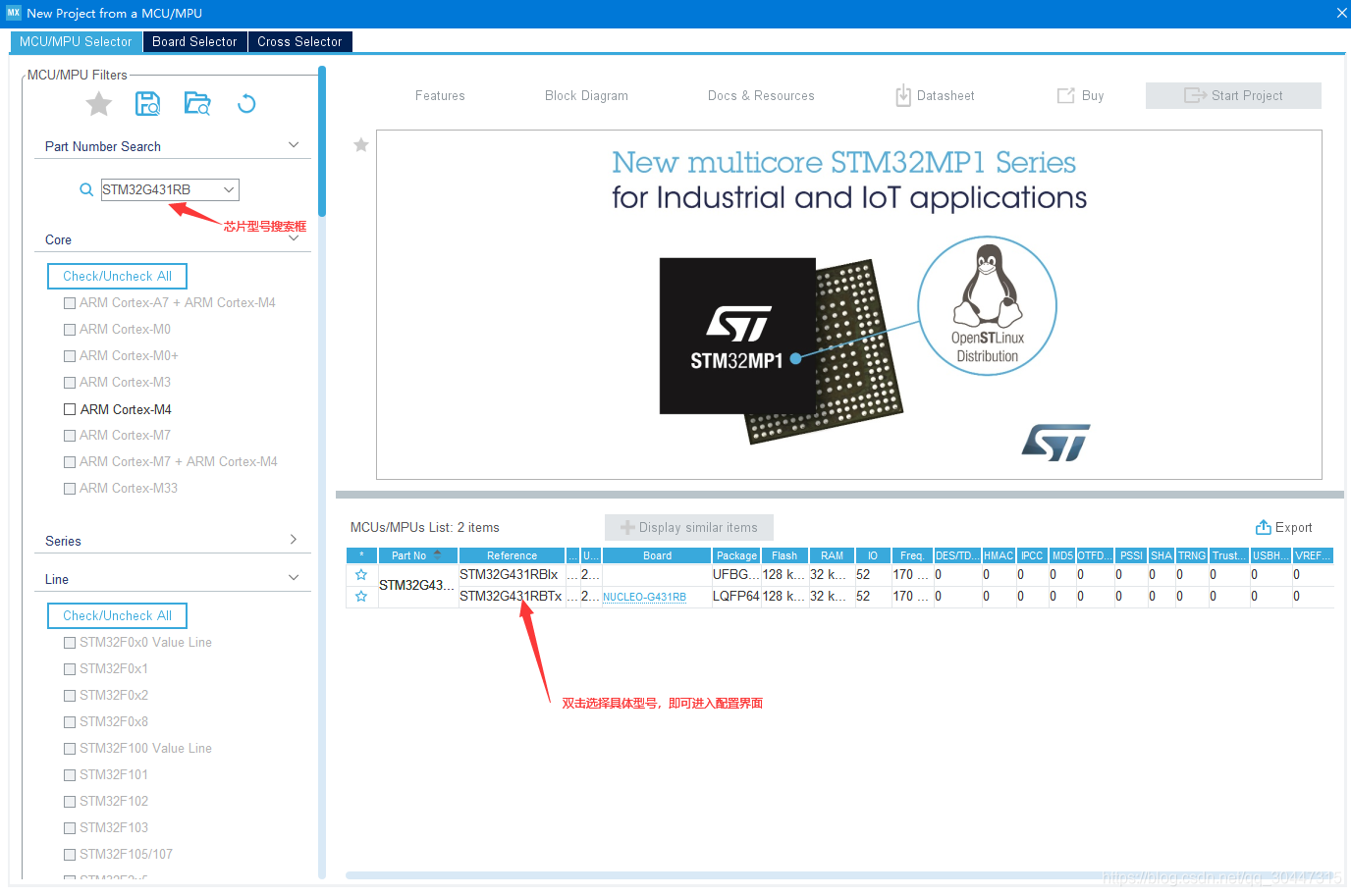The width and height of the screenshot is (1351, 896).
Task: Expand the Series filter section
Action: tap(294, 540)
